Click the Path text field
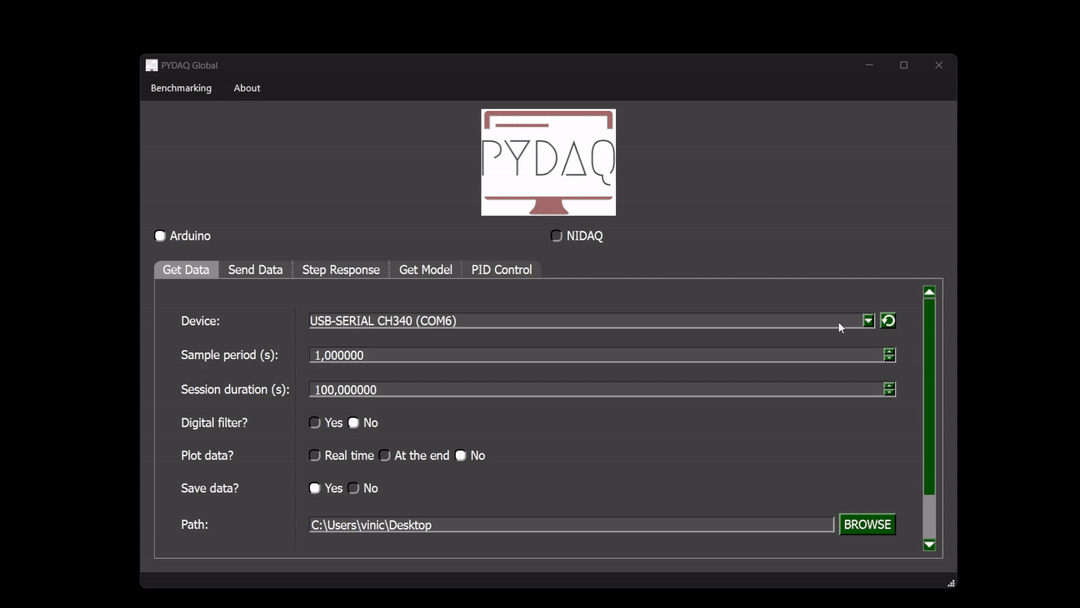 pyautogui.click(x=570, y=525)
